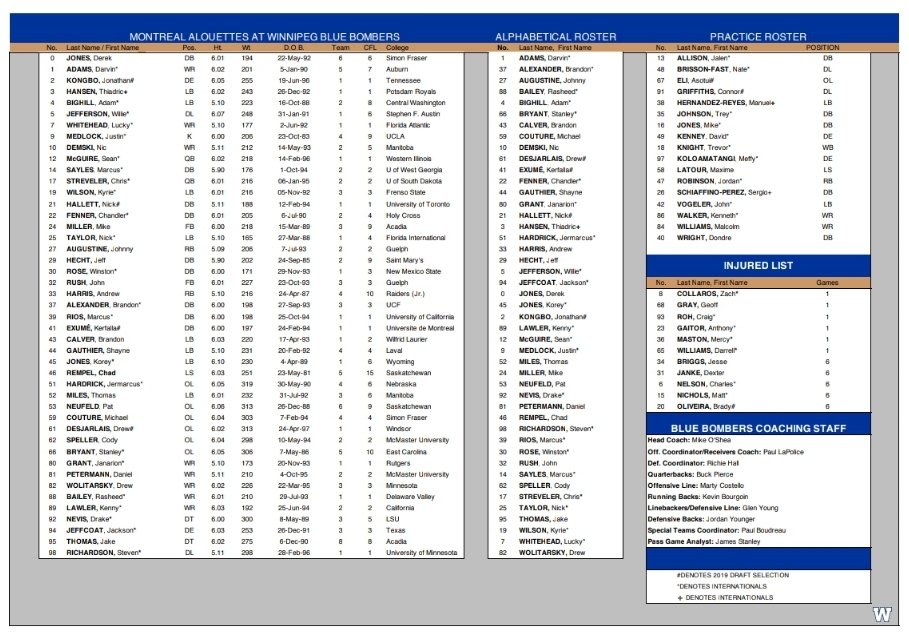Click the 'East Carolina' college entry
The image size is (909, 641).
406,451
